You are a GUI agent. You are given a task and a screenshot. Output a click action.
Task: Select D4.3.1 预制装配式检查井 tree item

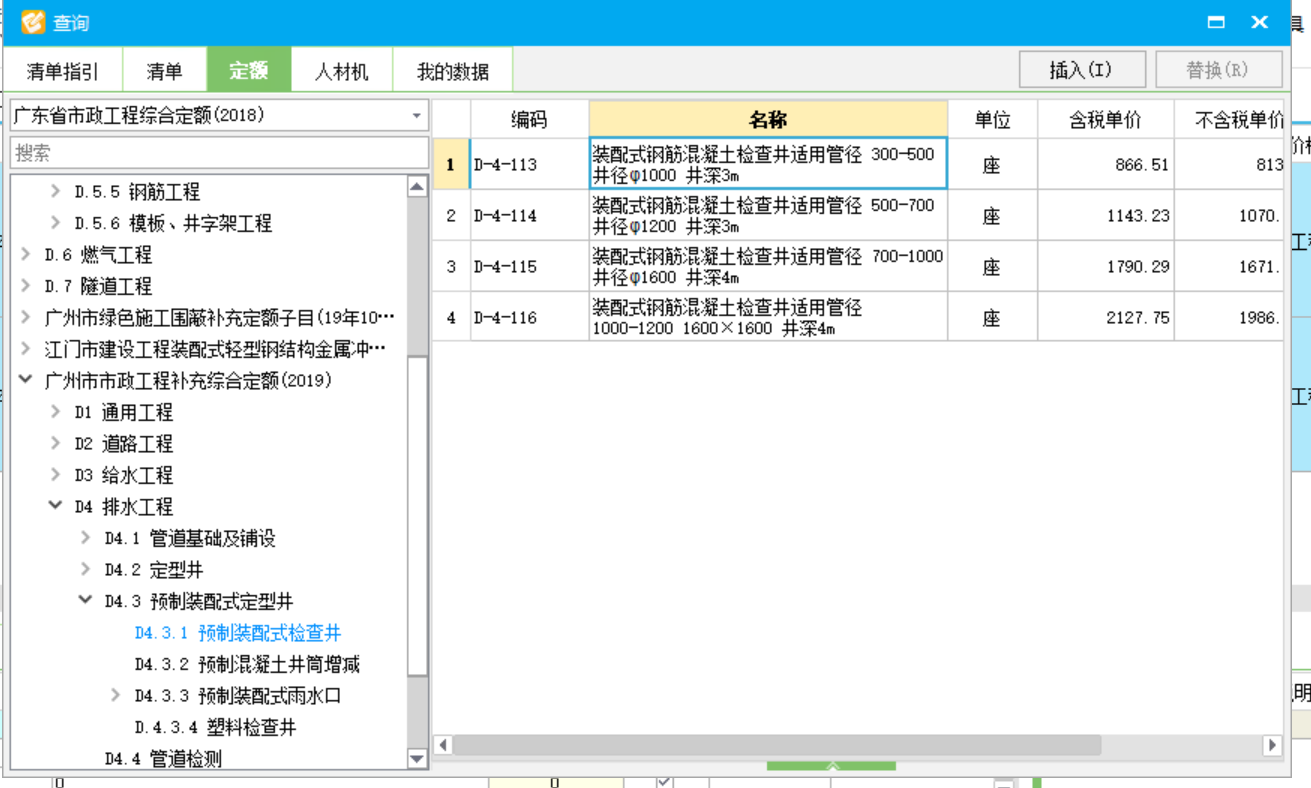[x=238, y=633]
